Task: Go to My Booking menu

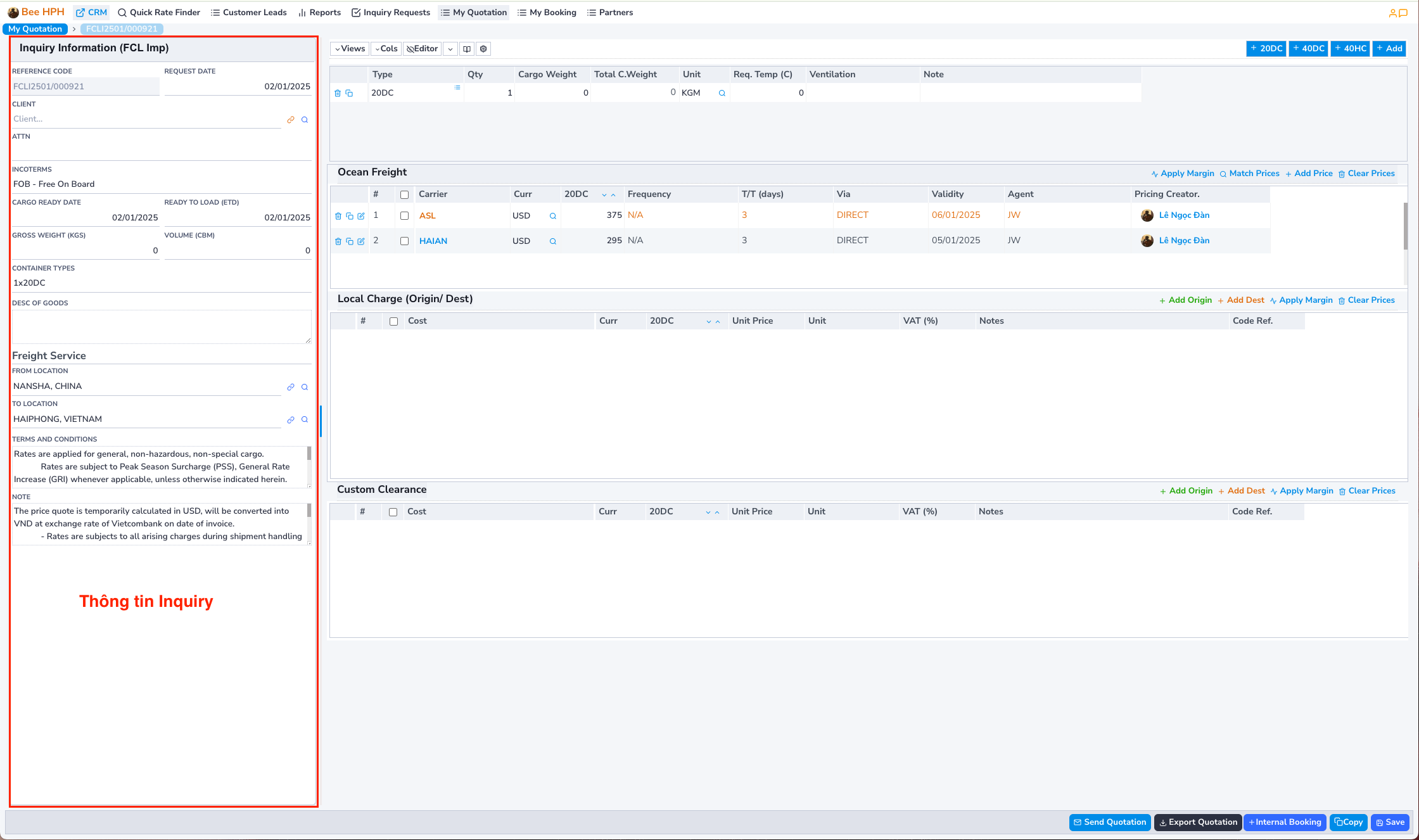Action: 547,13
